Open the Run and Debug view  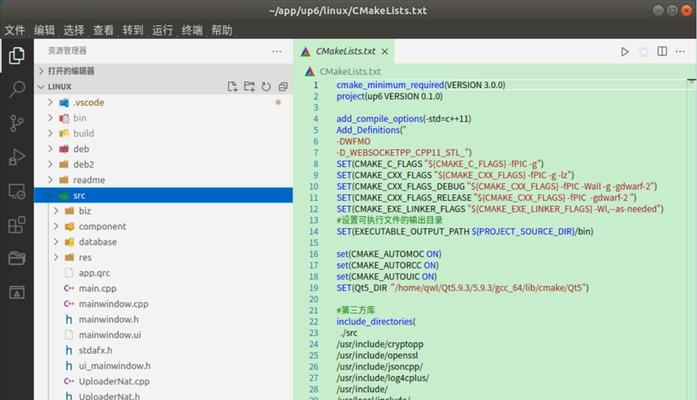(x=16, y=157)
